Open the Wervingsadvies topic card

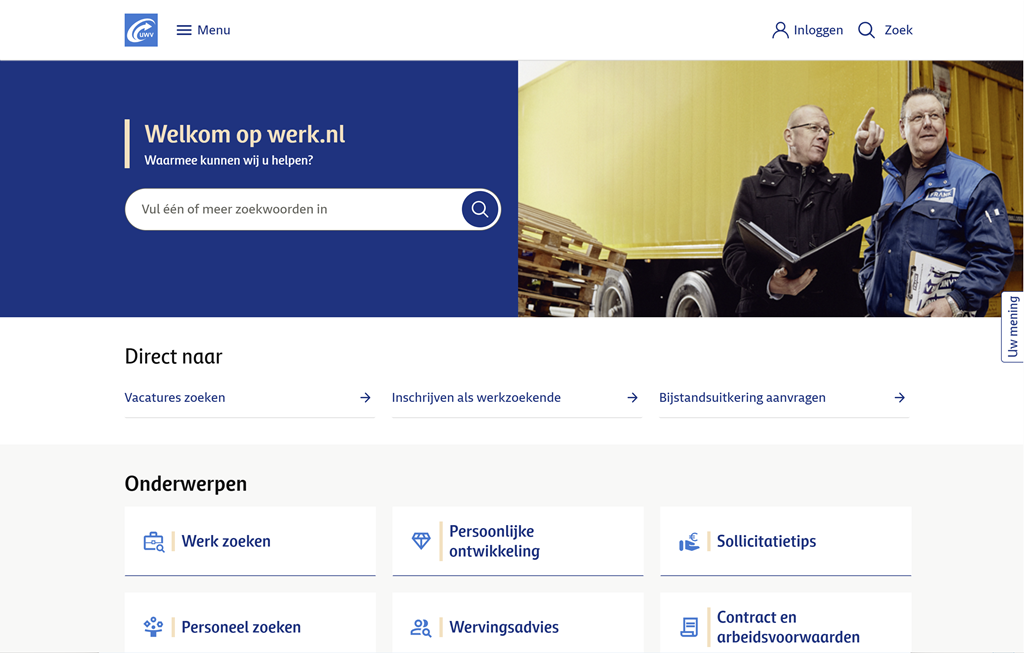pos(517,627)
